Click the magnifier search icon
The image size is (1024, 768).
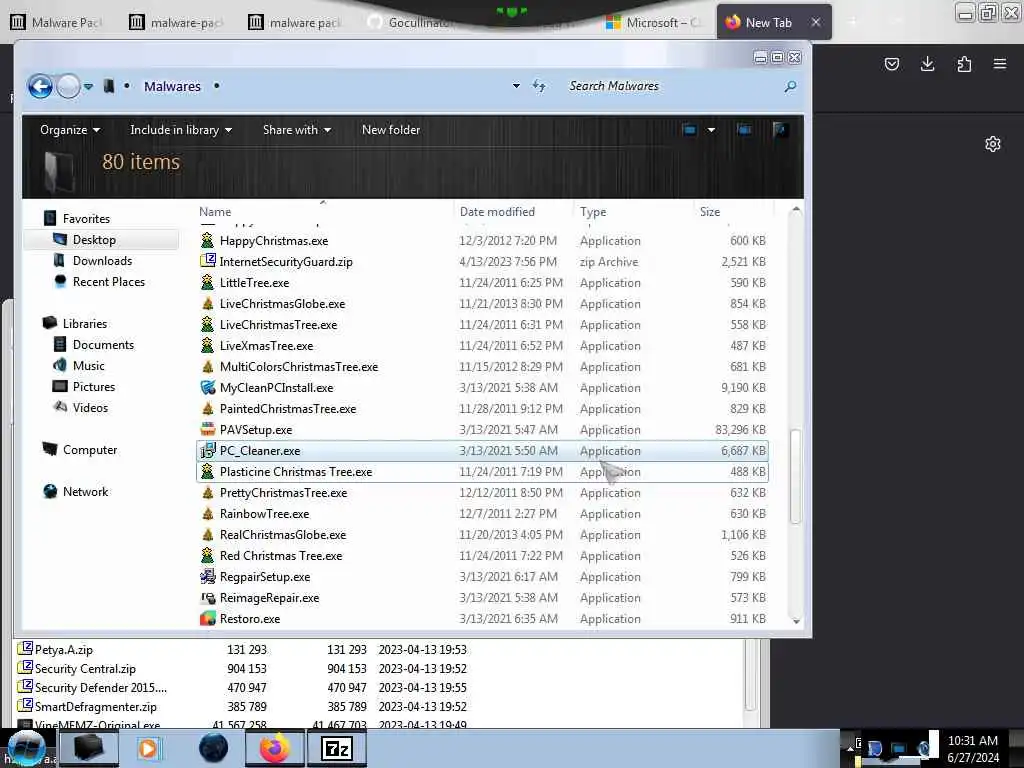790,86
